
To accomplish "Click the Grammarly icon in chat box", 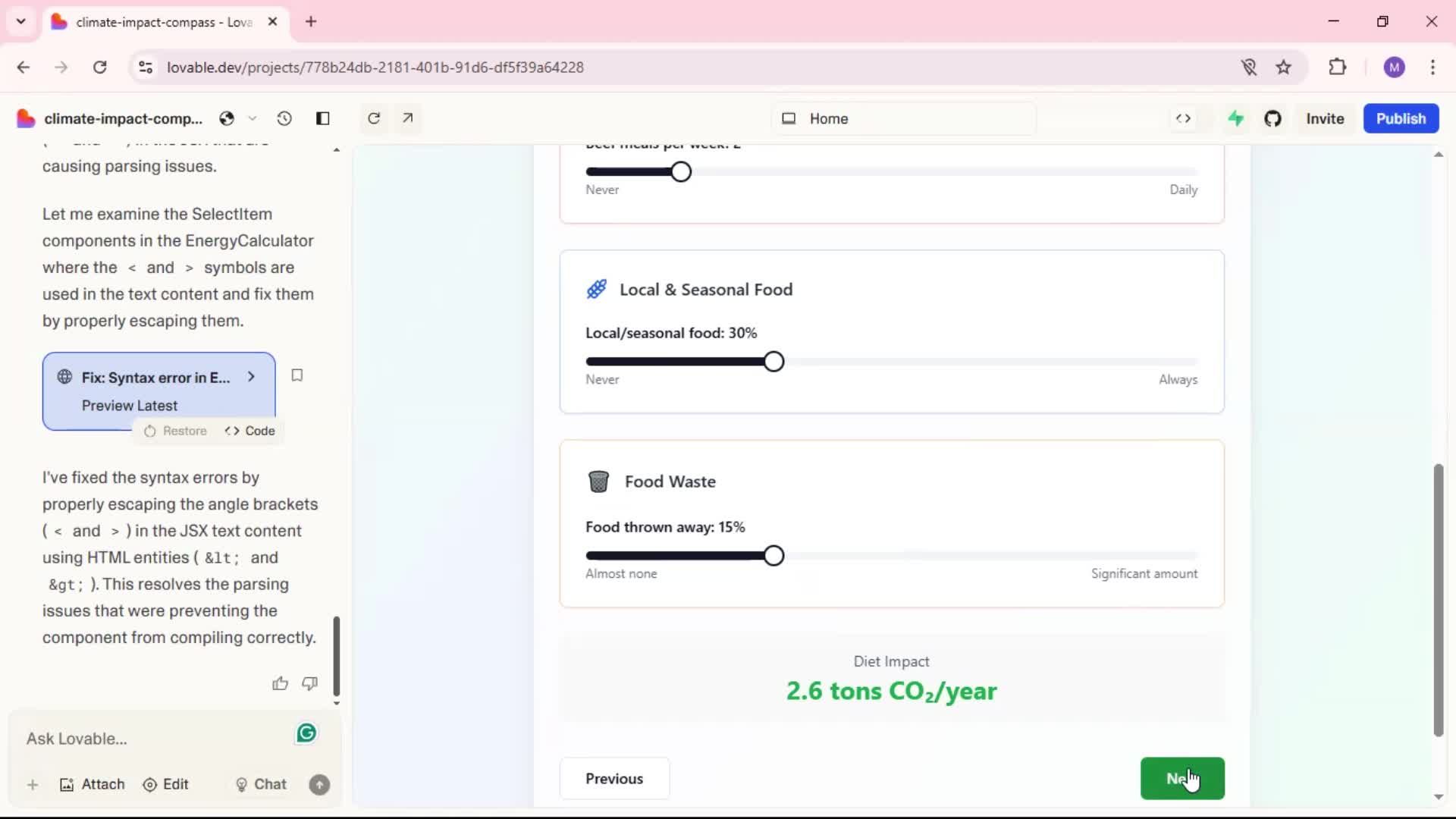I will click(x=306, y=733).
